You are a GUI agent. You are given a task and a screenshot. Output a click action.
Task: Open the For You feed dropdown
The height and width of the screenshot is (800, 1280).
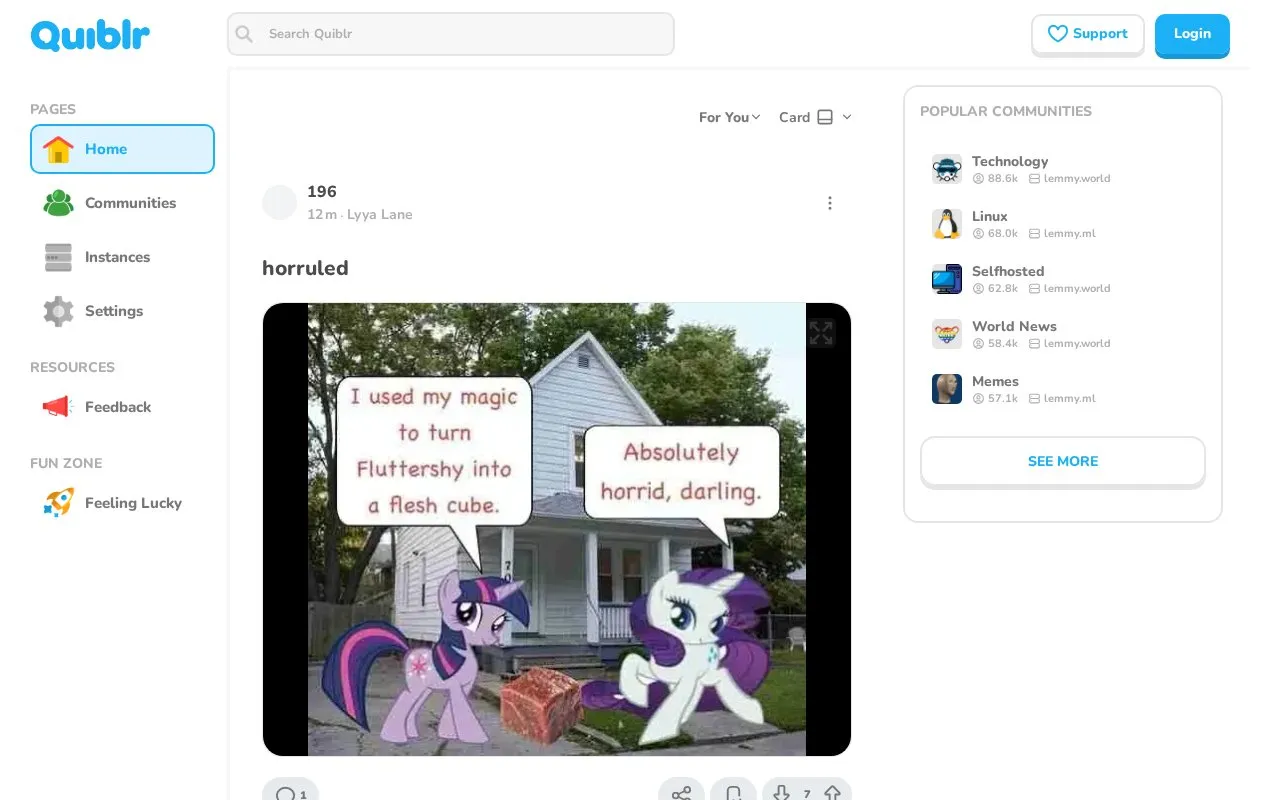tap(730, 117)
